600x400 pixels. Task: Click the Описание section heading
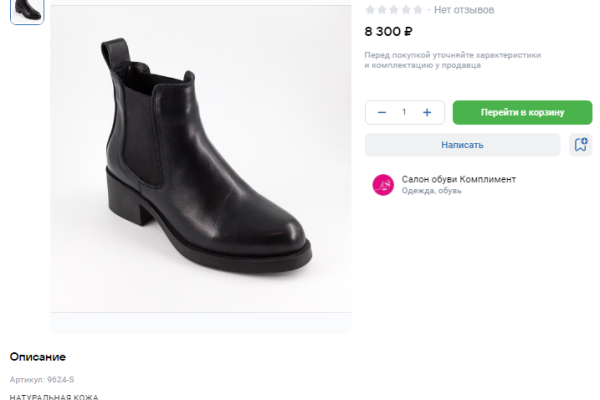[x=38, y=357]
